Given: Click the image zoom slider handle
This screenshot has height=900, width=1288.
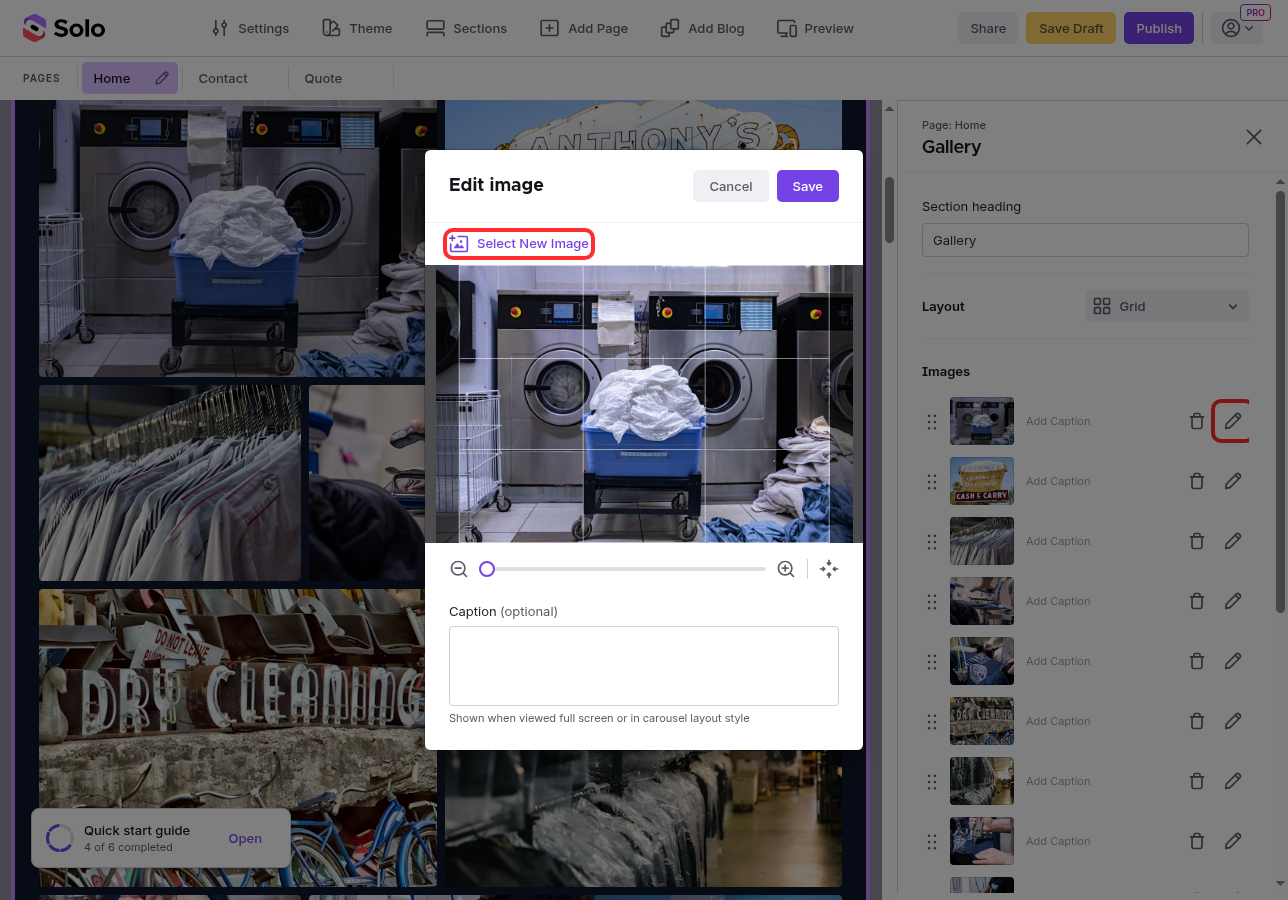Looking at the screenshot, I should tap(487, 569).
